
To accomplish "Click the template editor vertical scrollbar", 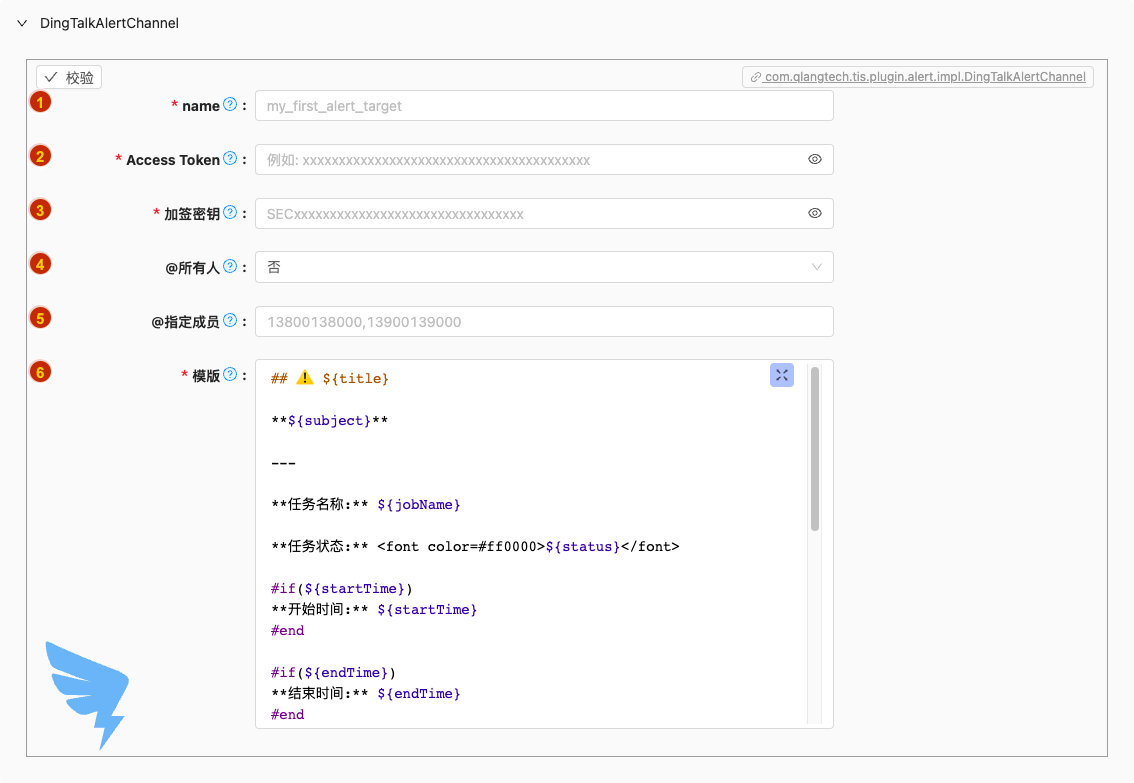I will [x=815, y=450].
